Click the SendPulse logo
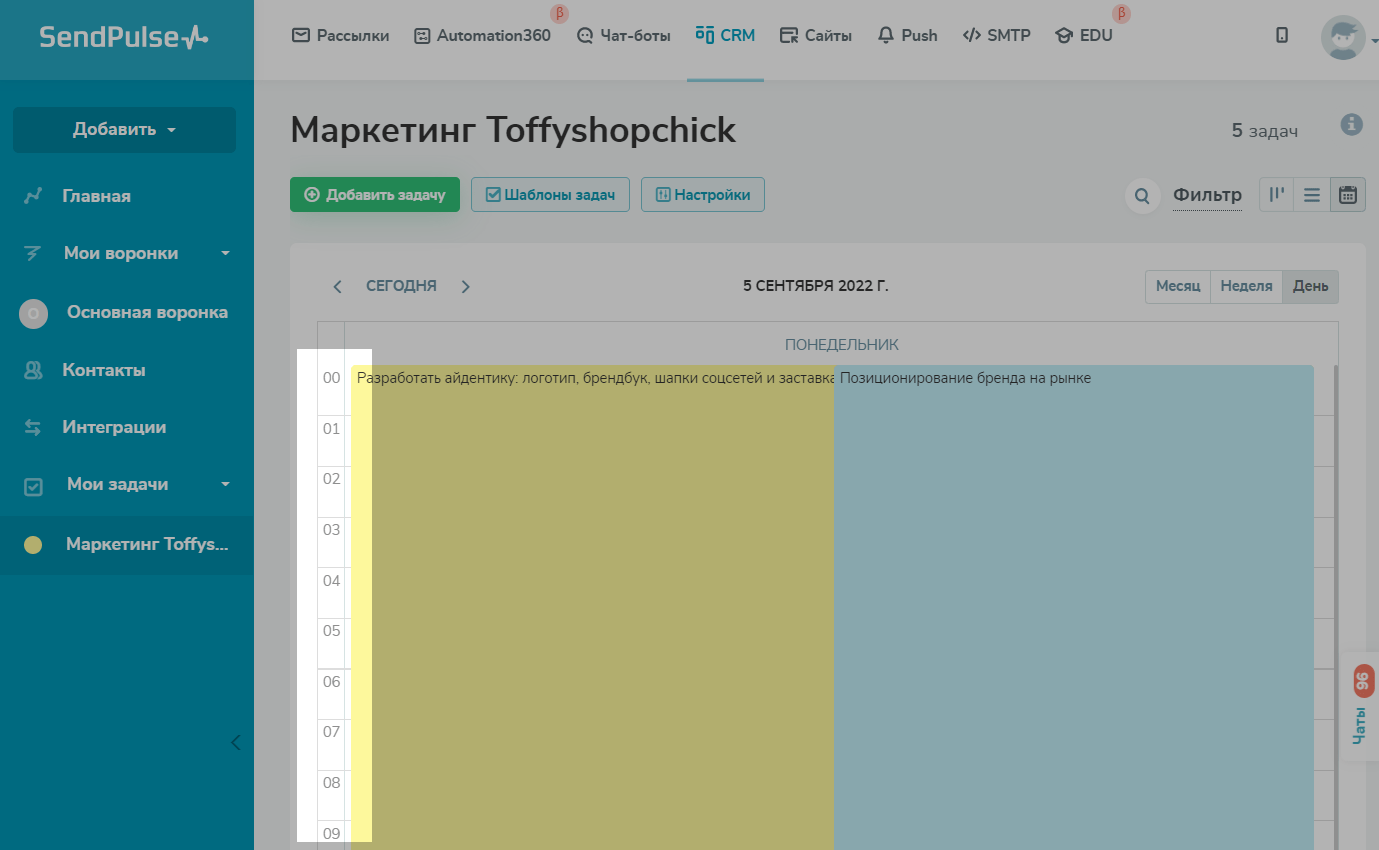Screen dimensions: 1379x850 click(124, 38)
